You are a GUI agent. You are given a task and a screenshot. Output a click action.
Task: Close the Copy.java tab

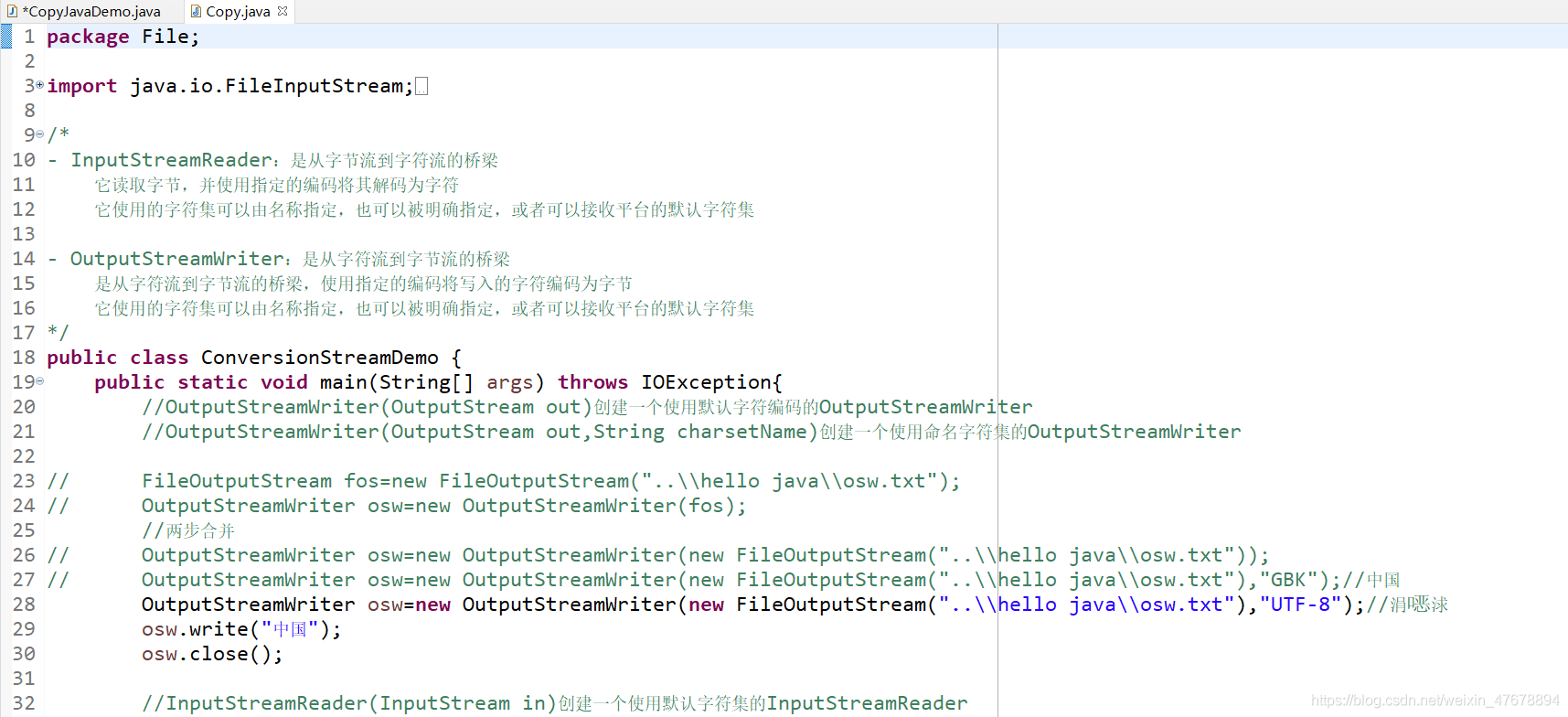[283, 11]
